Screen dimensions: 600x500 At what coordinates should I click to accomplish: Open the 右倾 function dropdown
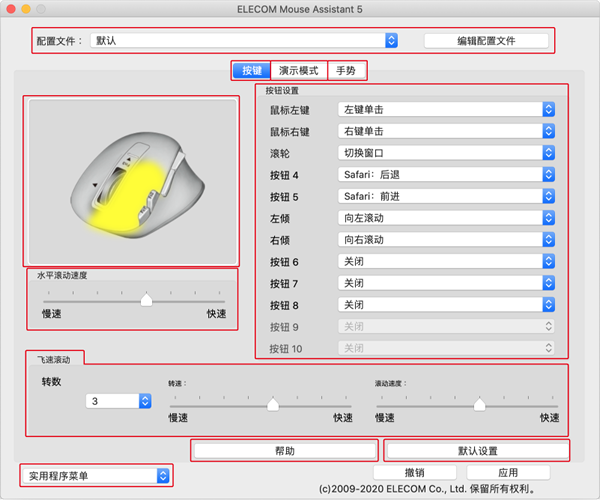pos(446,240)
